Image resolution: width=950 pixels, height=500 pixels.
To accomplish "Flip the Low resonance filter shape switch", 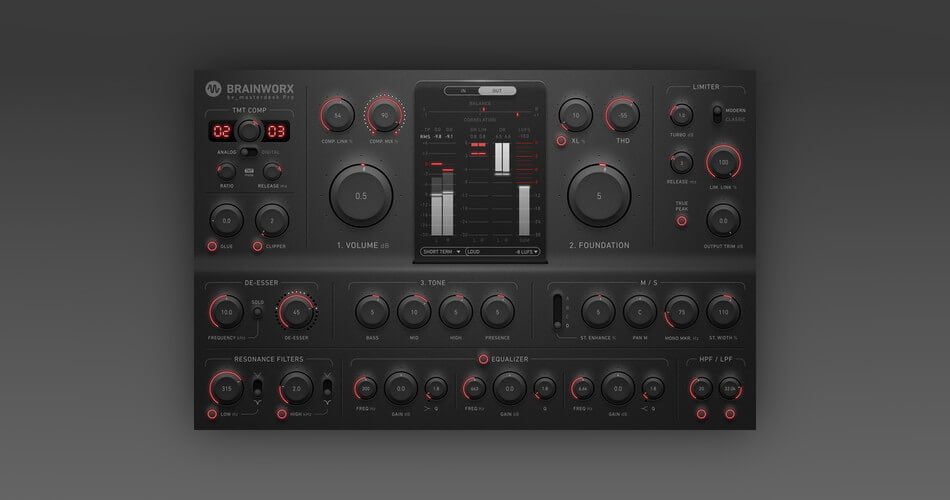I will [x=257, y=388].
